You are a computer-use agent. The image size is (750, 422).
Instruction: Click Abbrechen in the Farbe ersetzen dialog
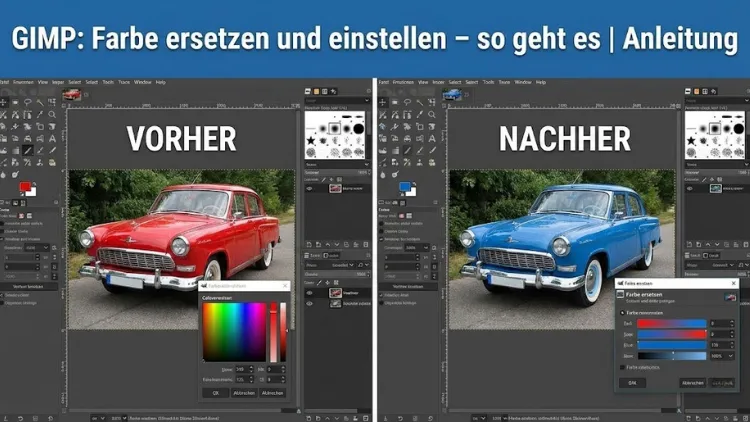click(693, 383)
